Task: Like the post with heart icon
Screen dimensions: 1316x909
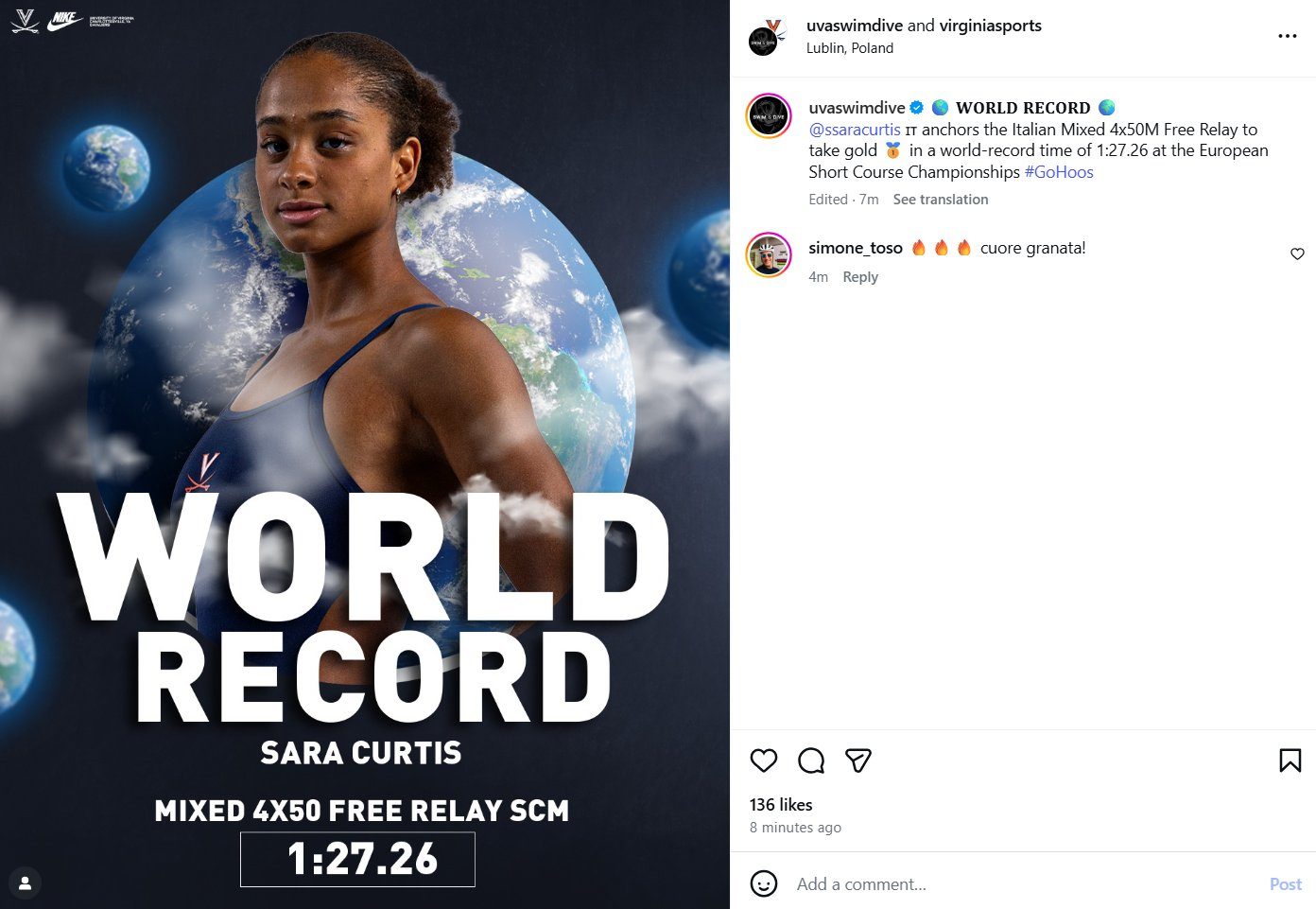Action: tap(763, 760)
